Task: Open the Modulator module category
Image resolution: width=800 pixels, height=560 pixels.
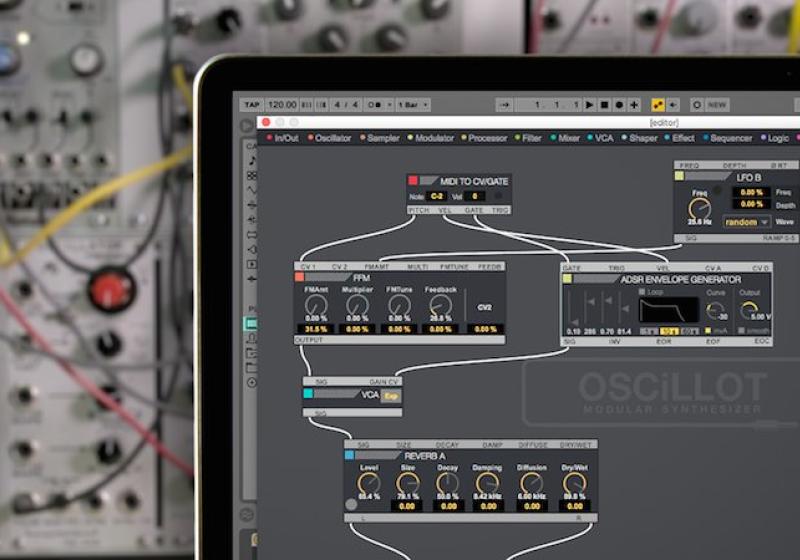Action: (431, 138)
